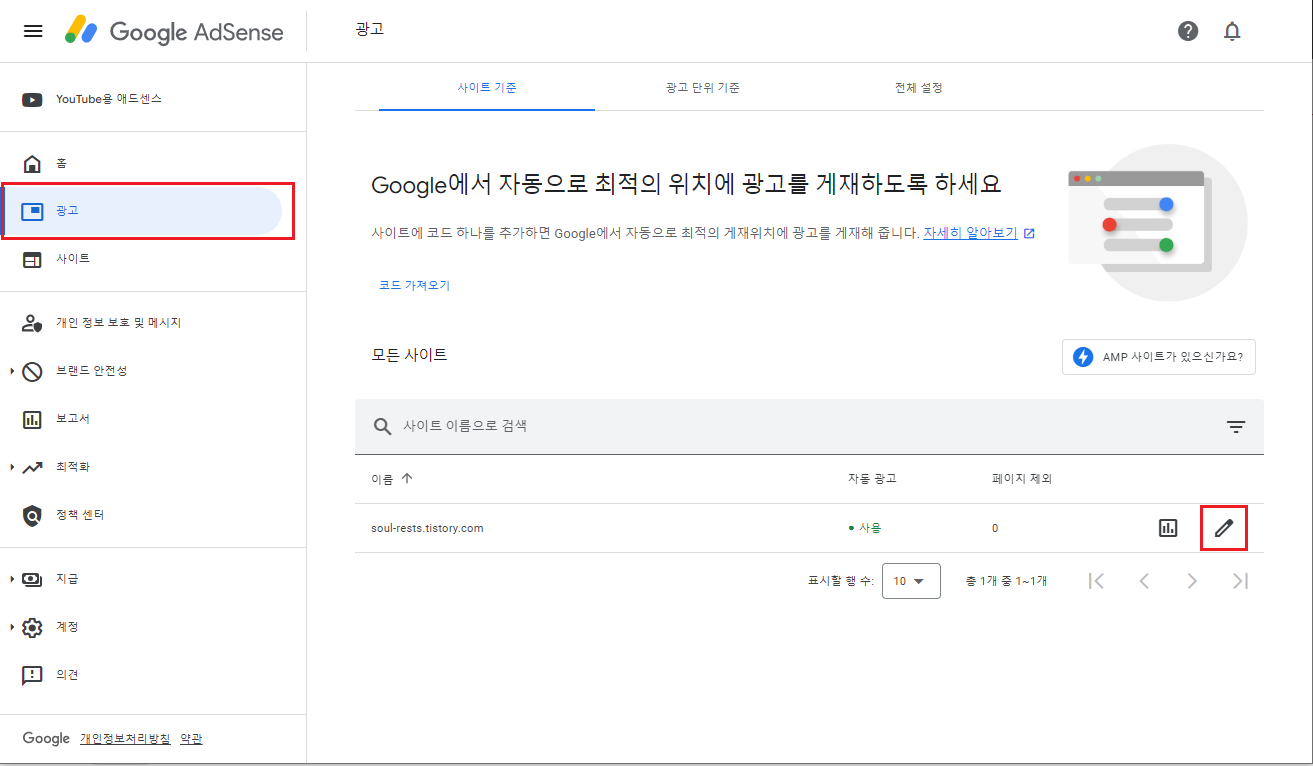Sort the table by the 이름 column arrow
Image resolution: width=1313 pixels, height=766 pixels.
tap(406, 478)
